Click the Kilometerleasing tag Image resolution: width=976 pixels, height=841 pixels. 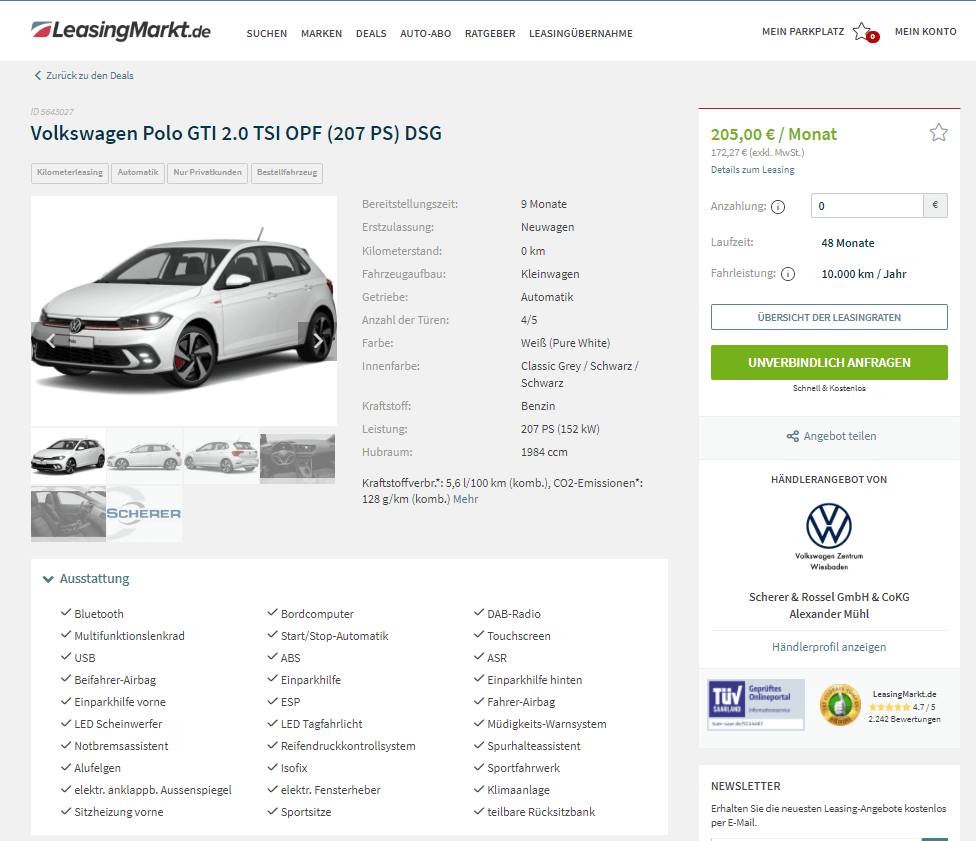click(70, 172)
